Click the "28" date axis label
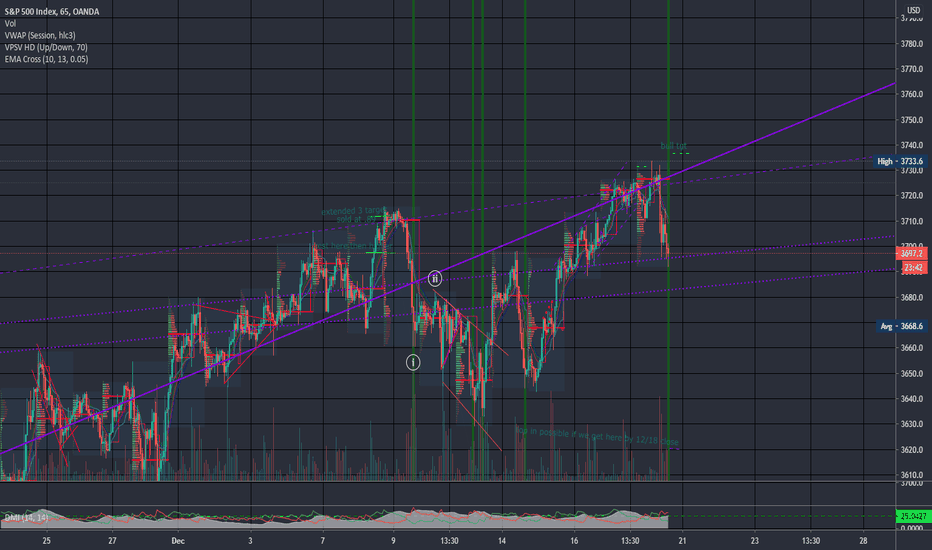Image resolution: width=932 pixels, height=550 pixels. pyautogui.click(x=863, y=540)
